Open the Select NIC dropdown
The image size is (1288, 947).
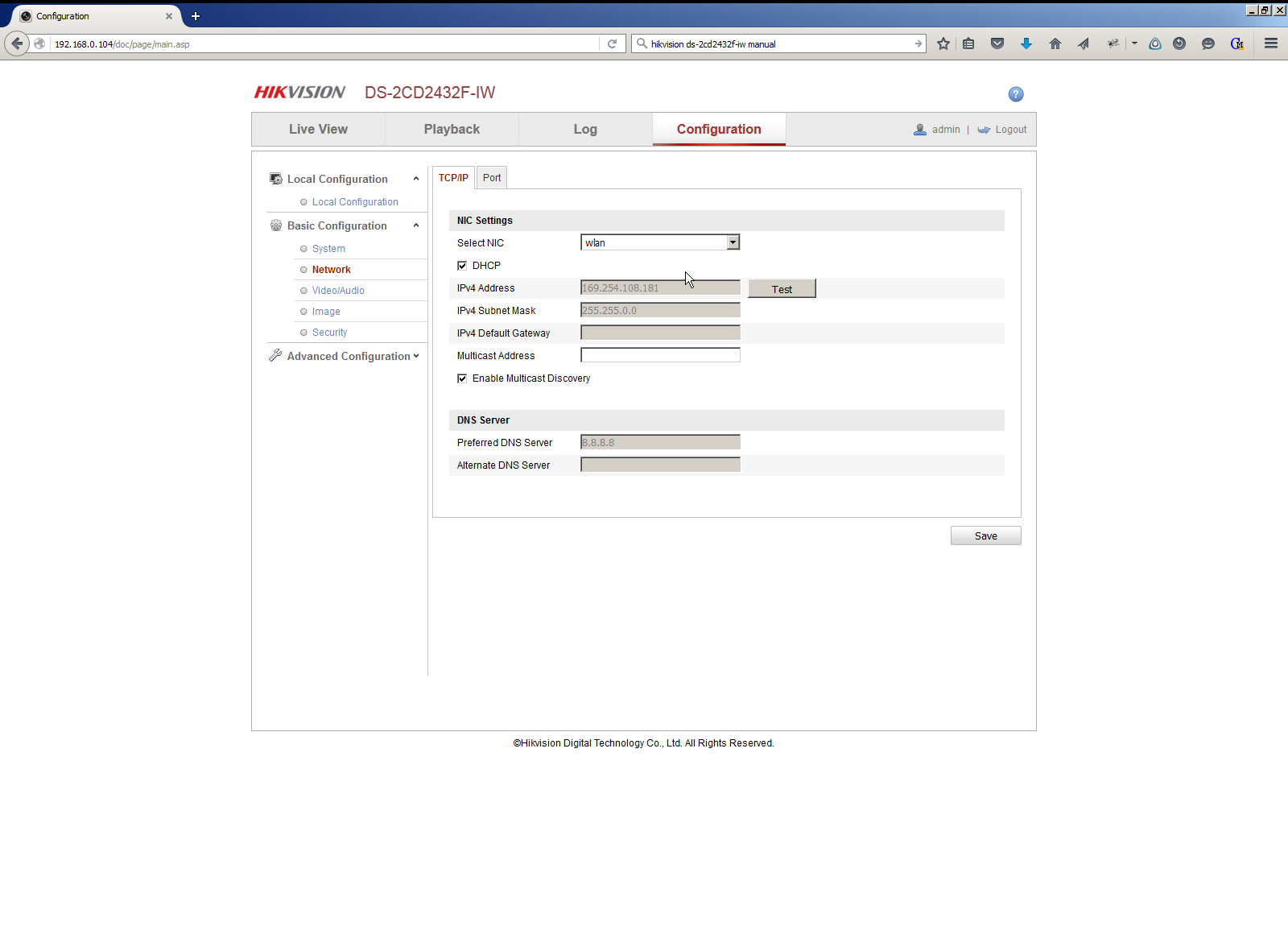660,242
